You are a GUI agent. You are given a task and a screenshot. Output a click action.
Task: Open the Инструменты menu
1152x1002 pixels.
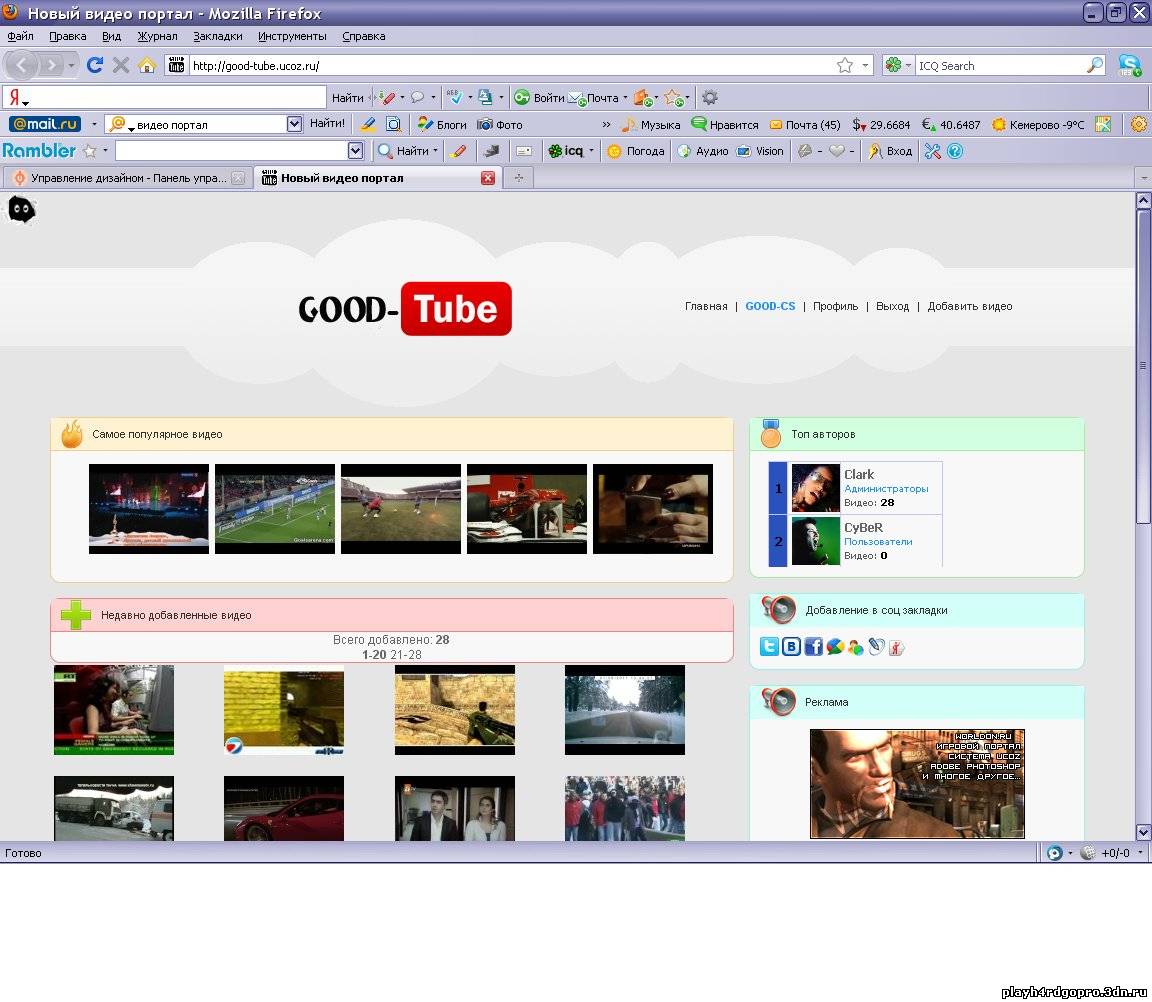coord(292,36)
